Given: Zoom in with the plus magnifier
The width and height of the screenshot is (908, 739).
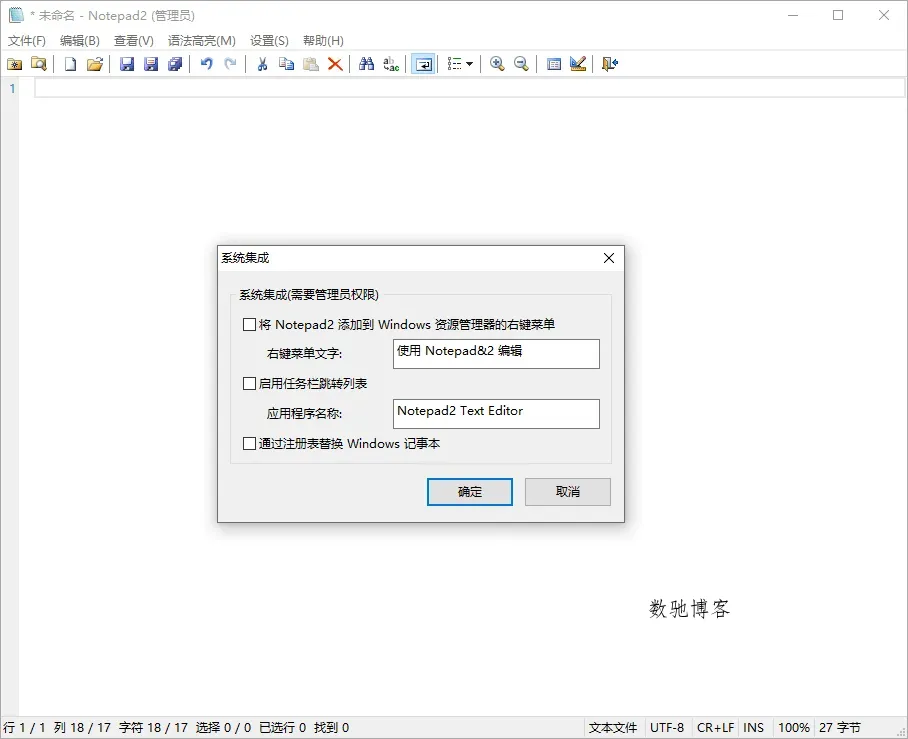Looking at the screenshot, I should pos(497,64).
